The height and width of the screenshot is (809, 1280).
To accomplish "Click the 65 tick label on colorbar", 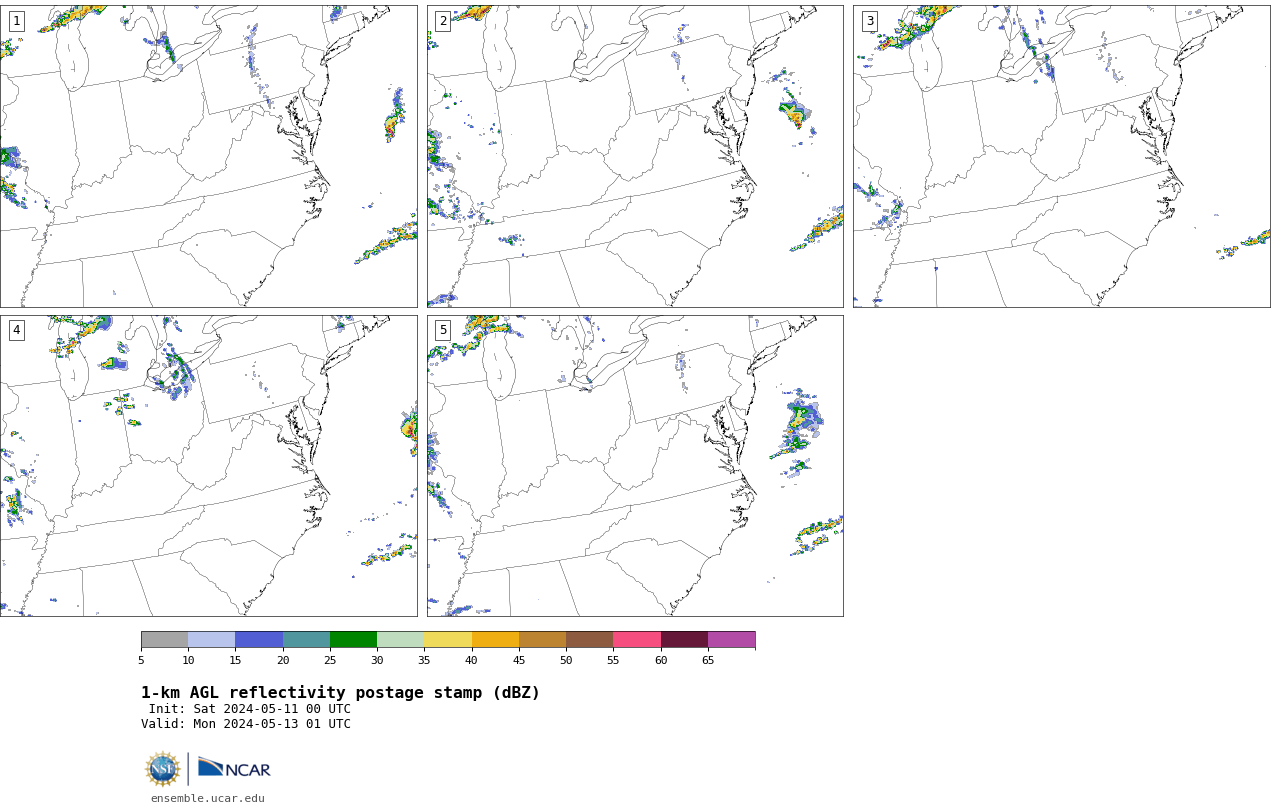I will tap(708, 660).
